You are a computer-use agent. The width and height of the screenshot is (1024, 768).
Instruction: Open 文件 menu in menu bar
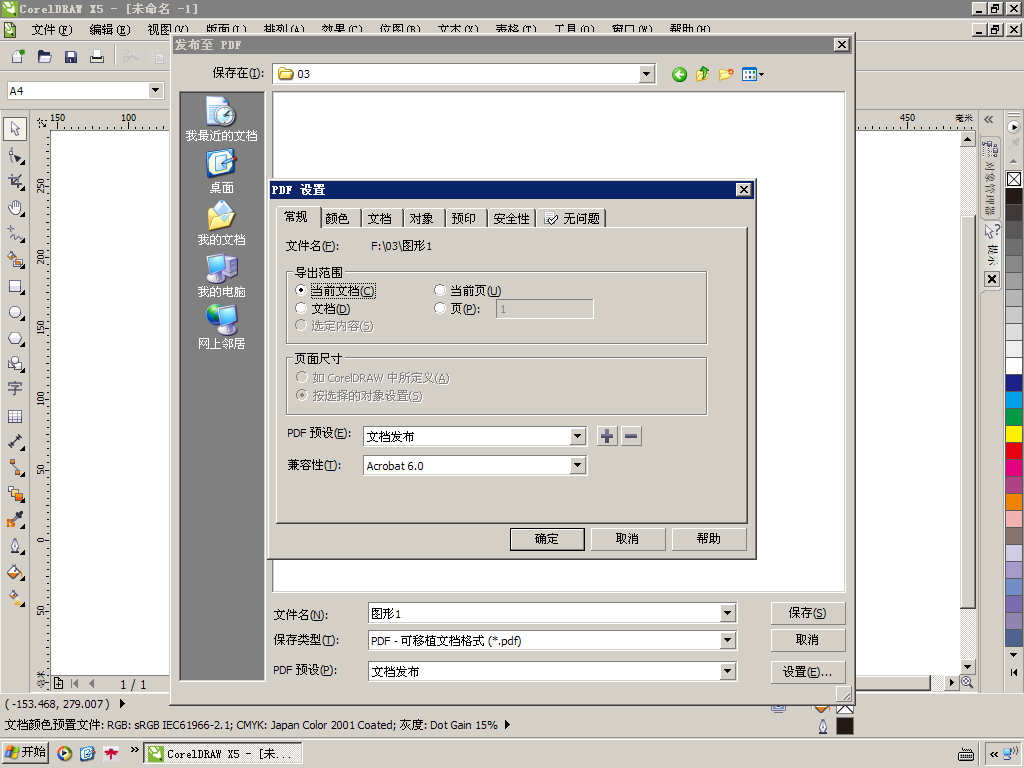[x=52, y=29]
